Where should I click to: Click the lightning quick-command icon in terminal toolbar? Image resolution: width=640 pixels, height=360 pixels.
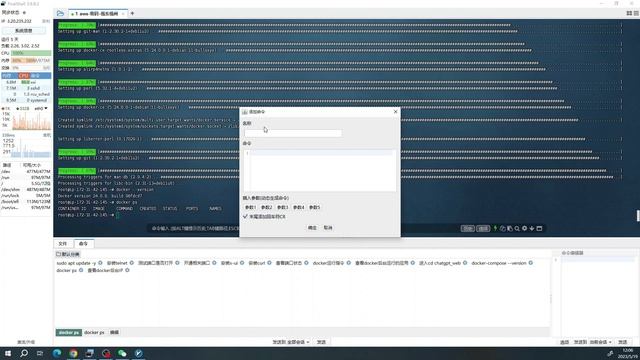tap(495, 229)
